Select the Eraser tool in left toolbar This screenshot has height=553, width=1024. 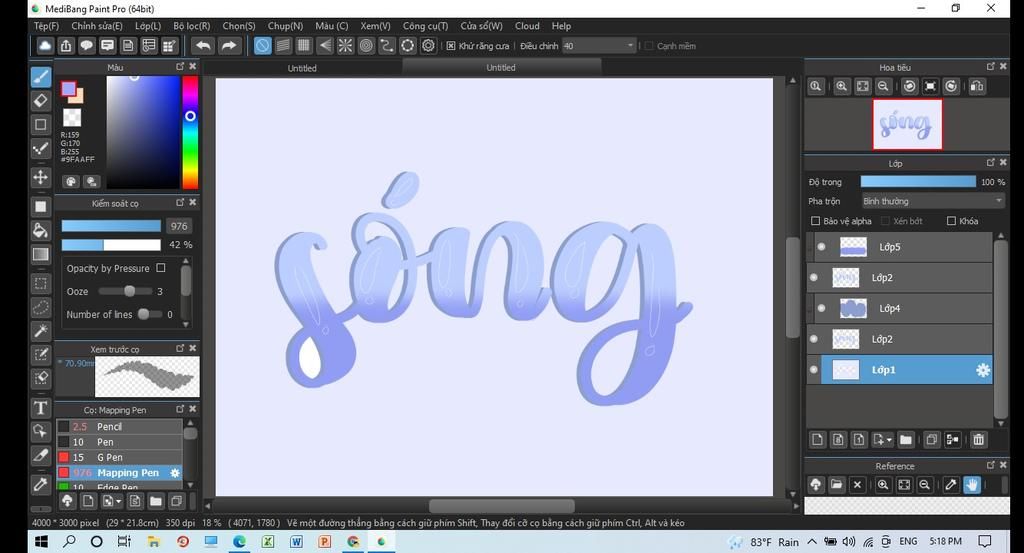point(41,100)
